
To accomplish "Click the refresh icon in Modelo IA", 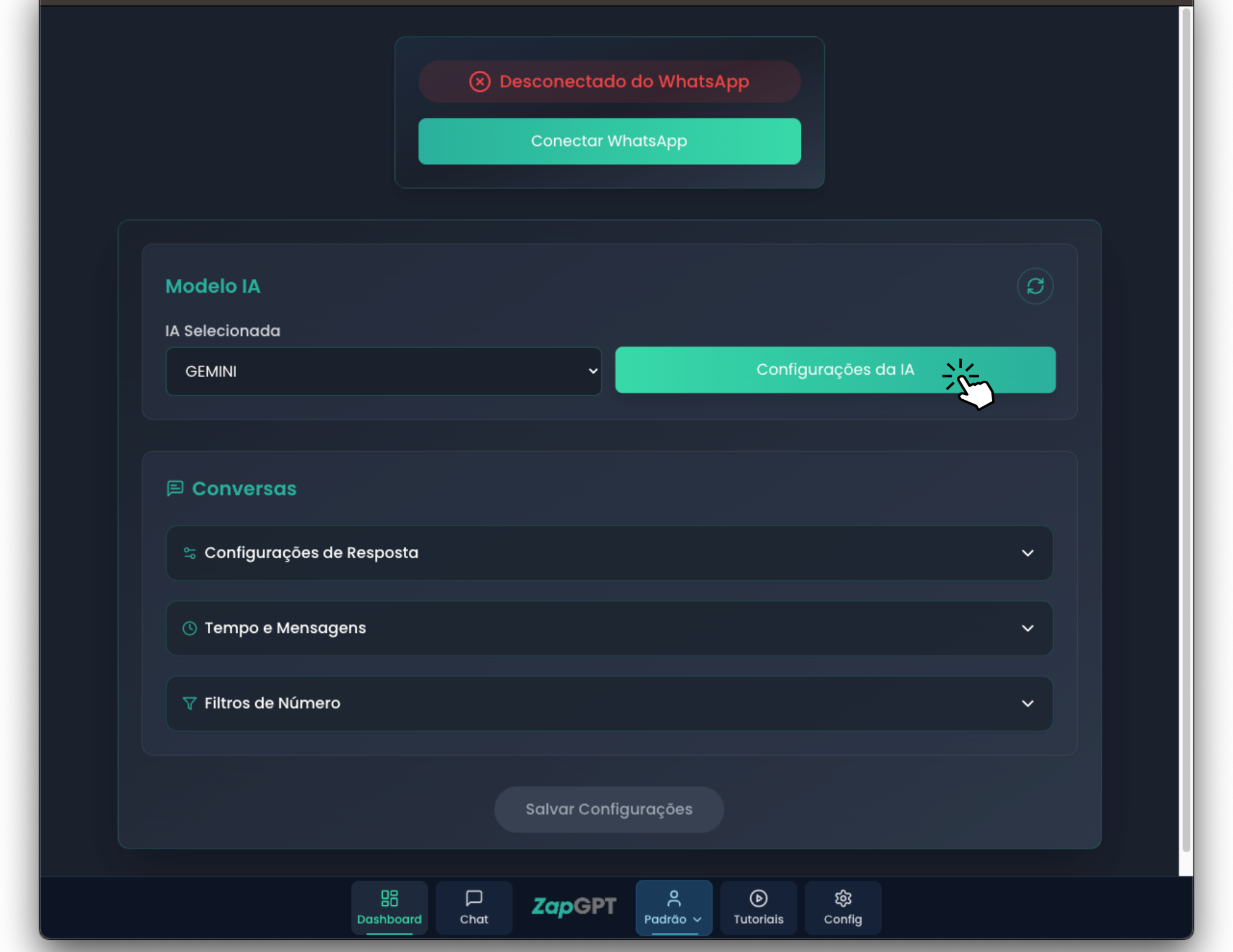I will tap(1035, 286).
